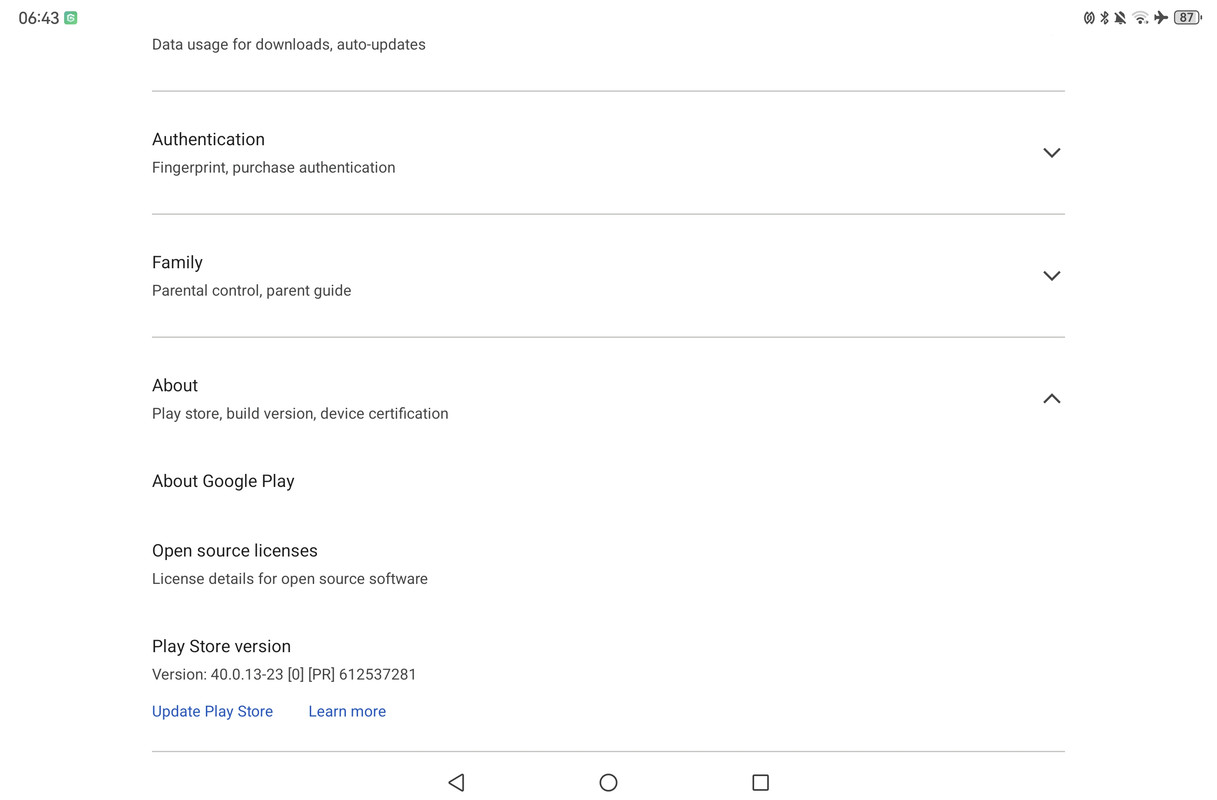
Task: Tap the muted notifications bell icon
Action: tap(1120, 17)
